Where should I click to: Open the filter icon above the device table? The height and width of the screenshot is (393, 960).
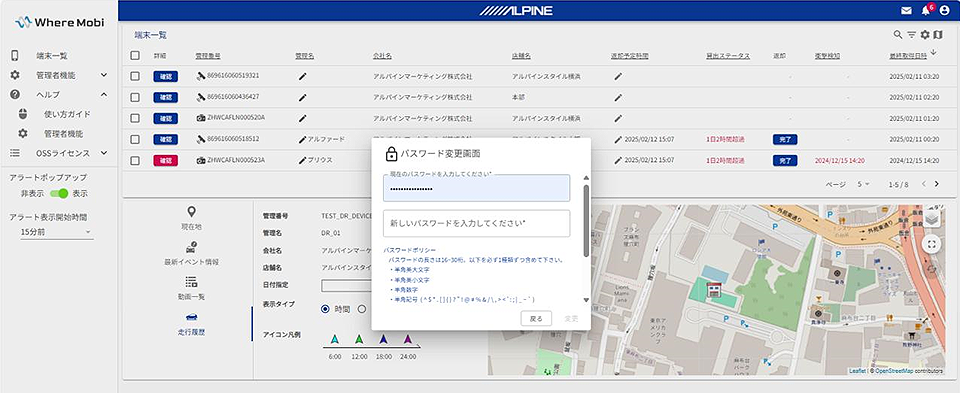tap(912, 35)
